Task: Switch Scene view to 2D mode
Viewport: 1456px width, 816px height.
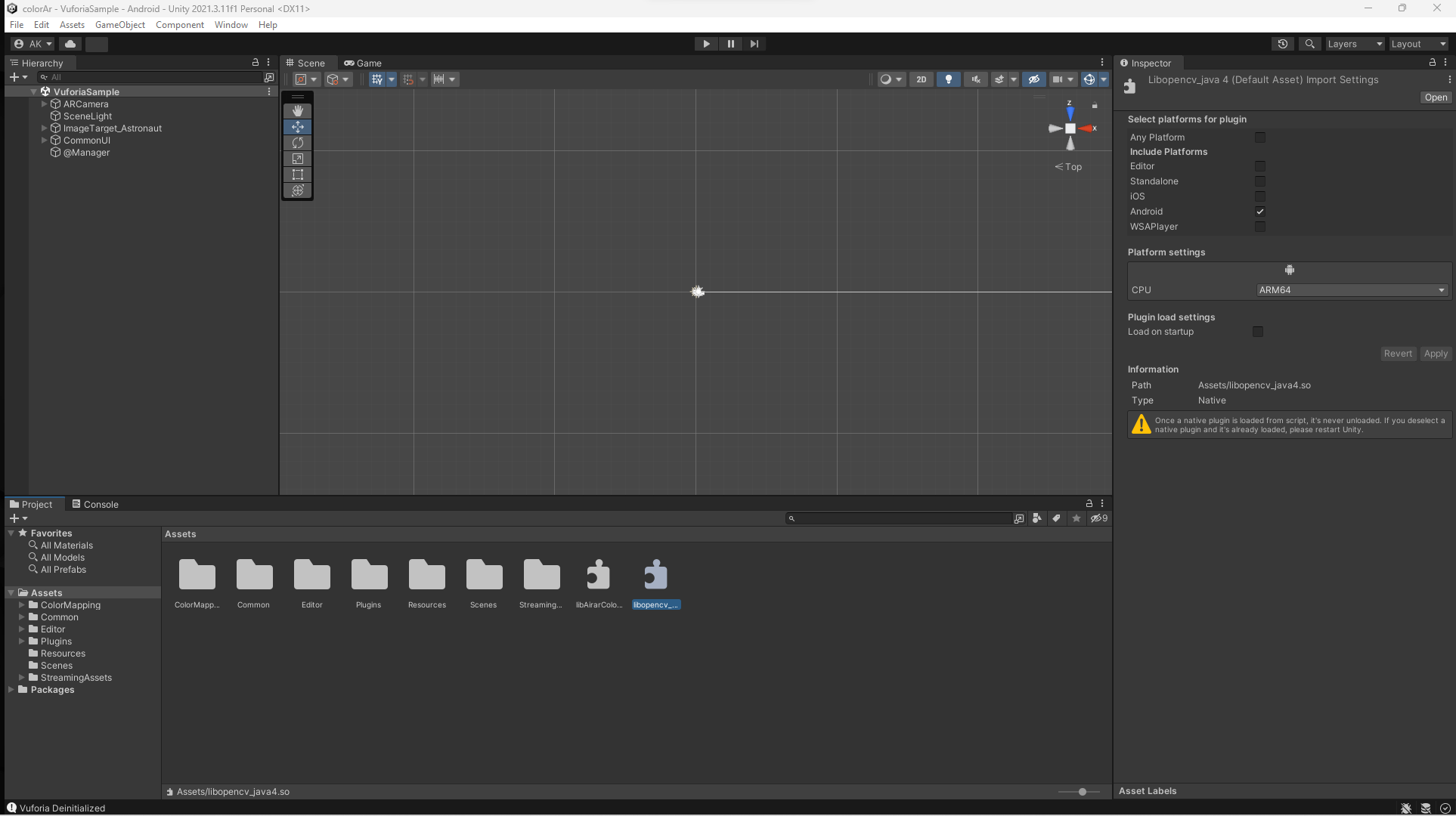Action: click(922, 79)
